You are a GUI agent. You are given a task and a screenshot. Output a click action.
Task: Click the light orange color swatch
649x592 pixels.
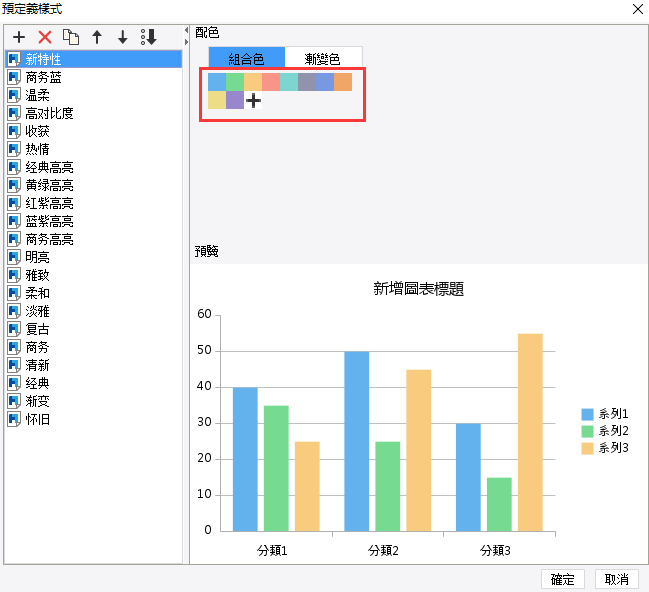click(253, 82)
